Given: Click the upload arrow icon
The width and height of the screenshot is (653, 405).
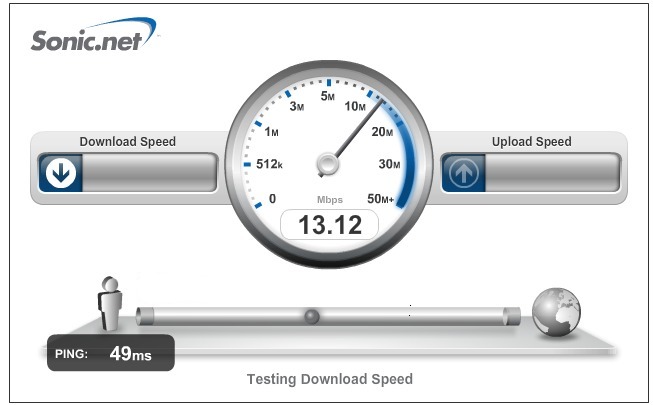Looking at the screenshot, I should coord(464,173).
